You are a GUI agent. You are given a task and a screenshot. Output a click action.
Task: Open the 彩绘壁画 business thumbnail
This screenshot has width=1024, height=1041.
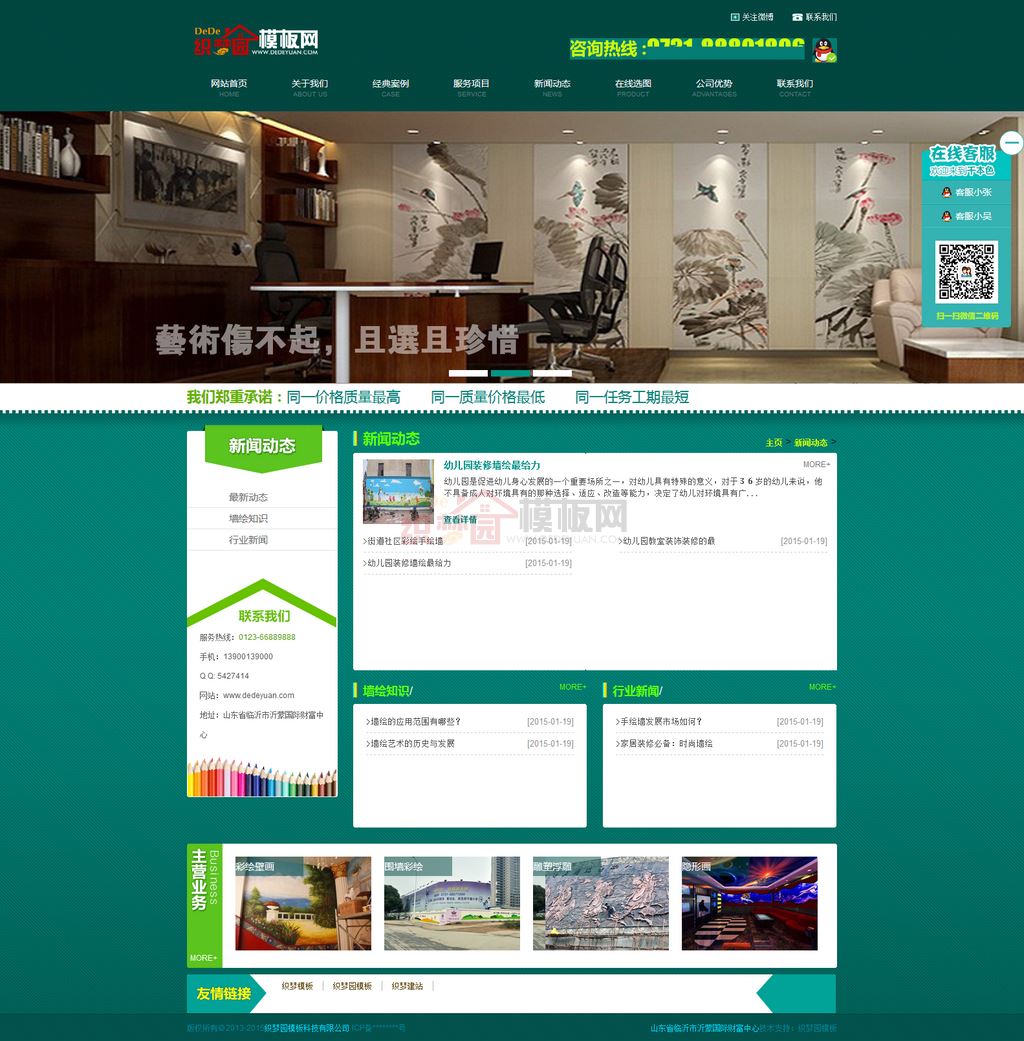coord(303,904)
